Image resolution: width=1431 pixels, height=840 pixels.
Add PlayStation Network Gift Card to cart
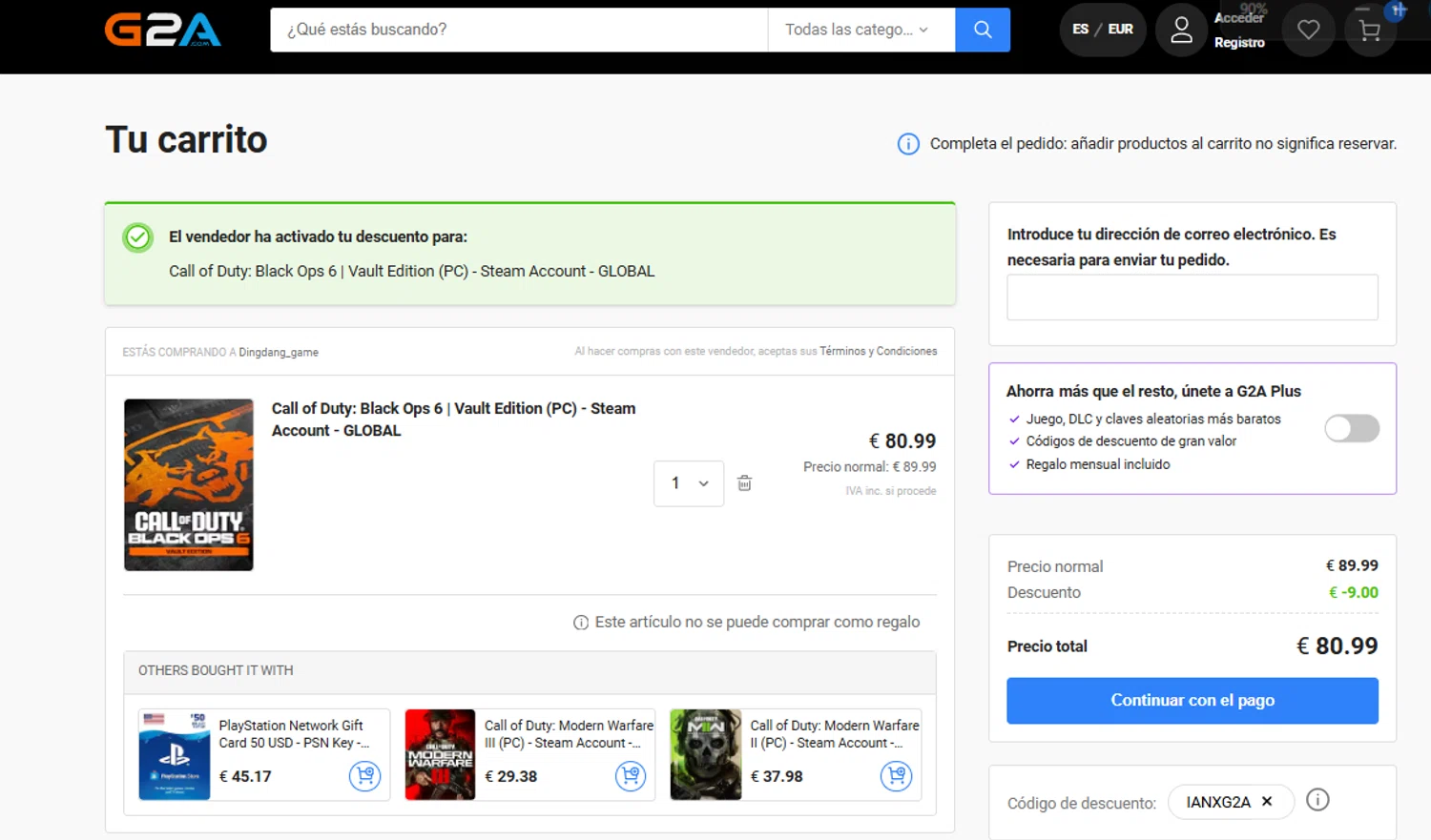coord(364,776)
